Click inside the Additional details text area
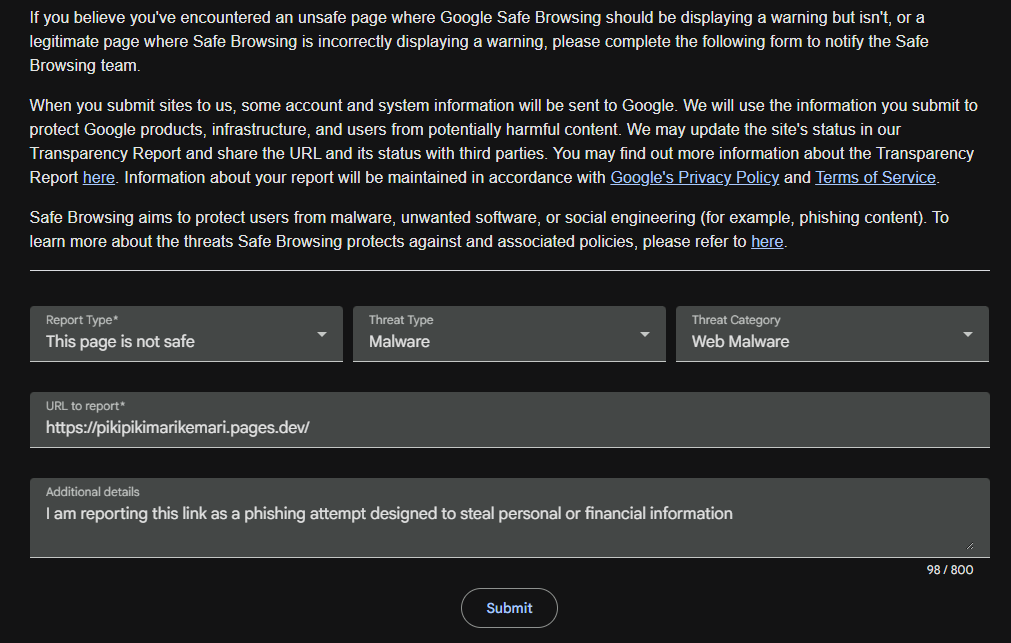 (509, 518)
